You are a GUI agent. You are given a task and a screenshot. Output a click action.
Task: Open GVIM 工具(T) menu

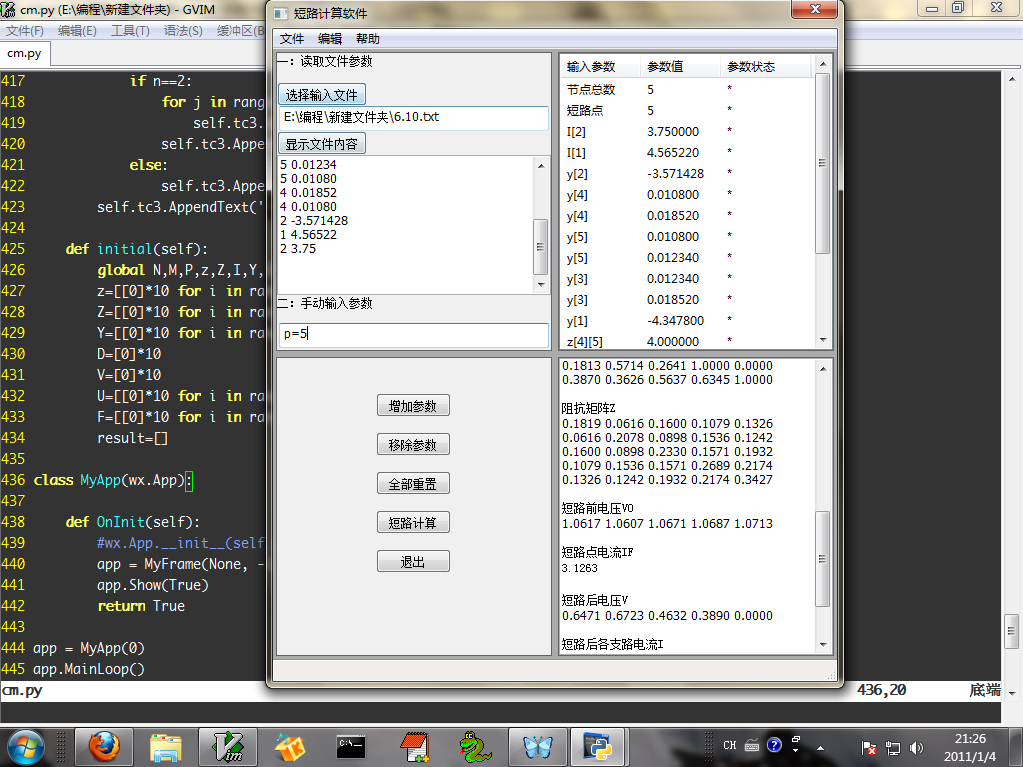130,31
